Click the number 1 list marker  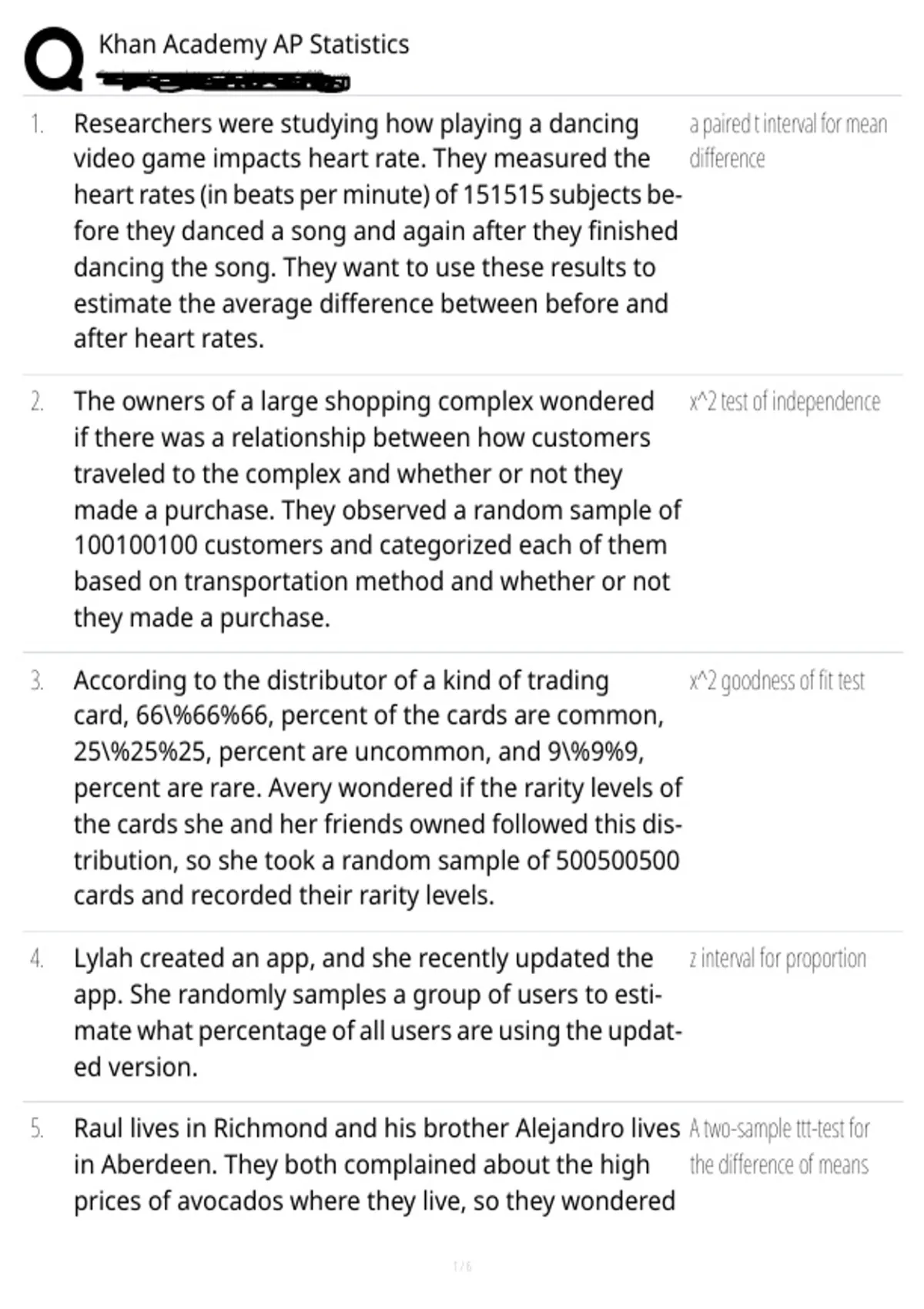[x=37, y=124]
